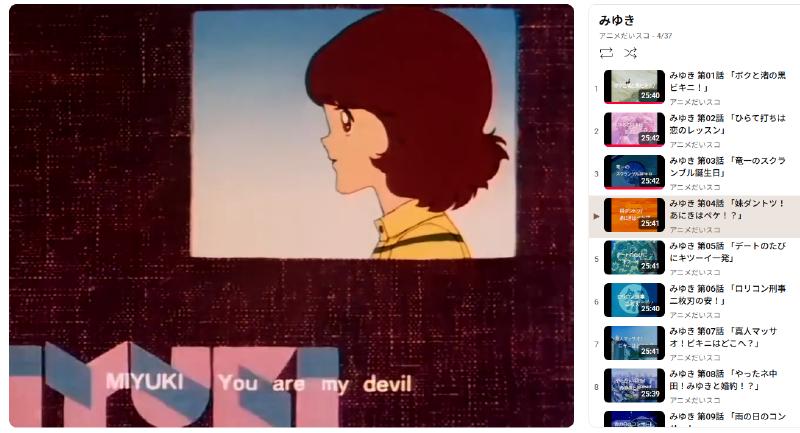Open episode 05 thumbnail in the playlist
Image resolution: width=800 pixels, height=433 pixels.
(x=634, y=258)
